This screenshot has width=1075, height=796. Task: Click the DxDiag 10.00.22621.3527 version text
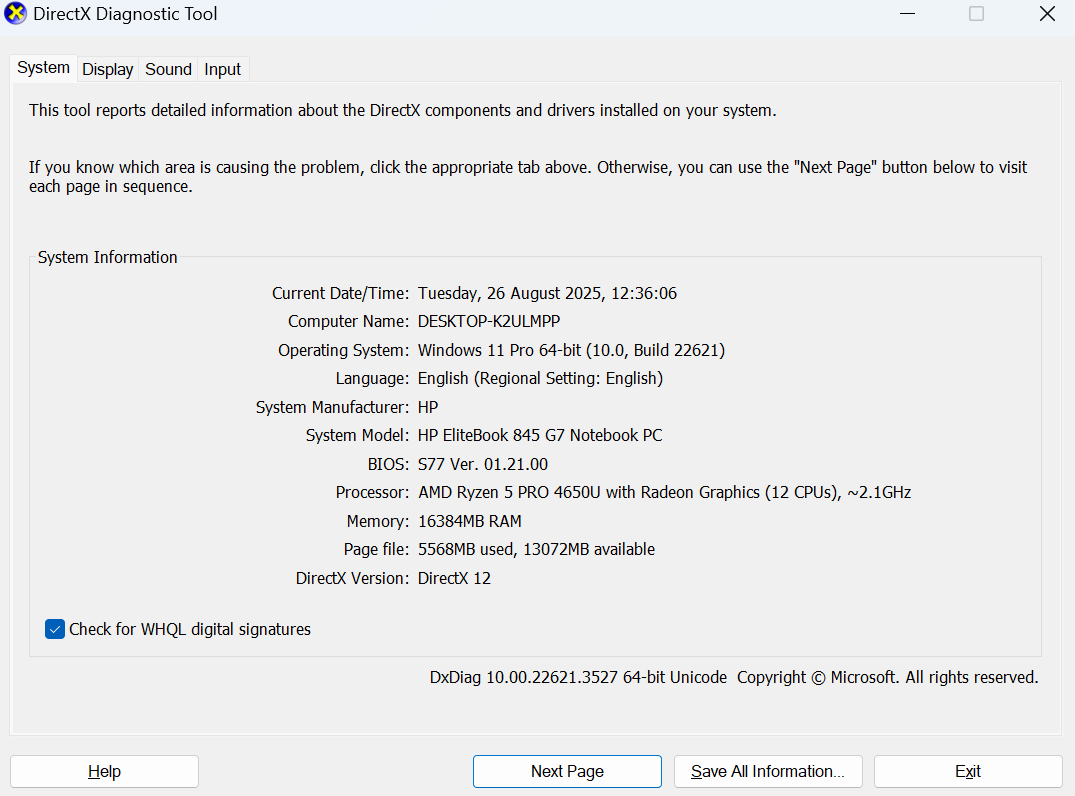point(578,677)
